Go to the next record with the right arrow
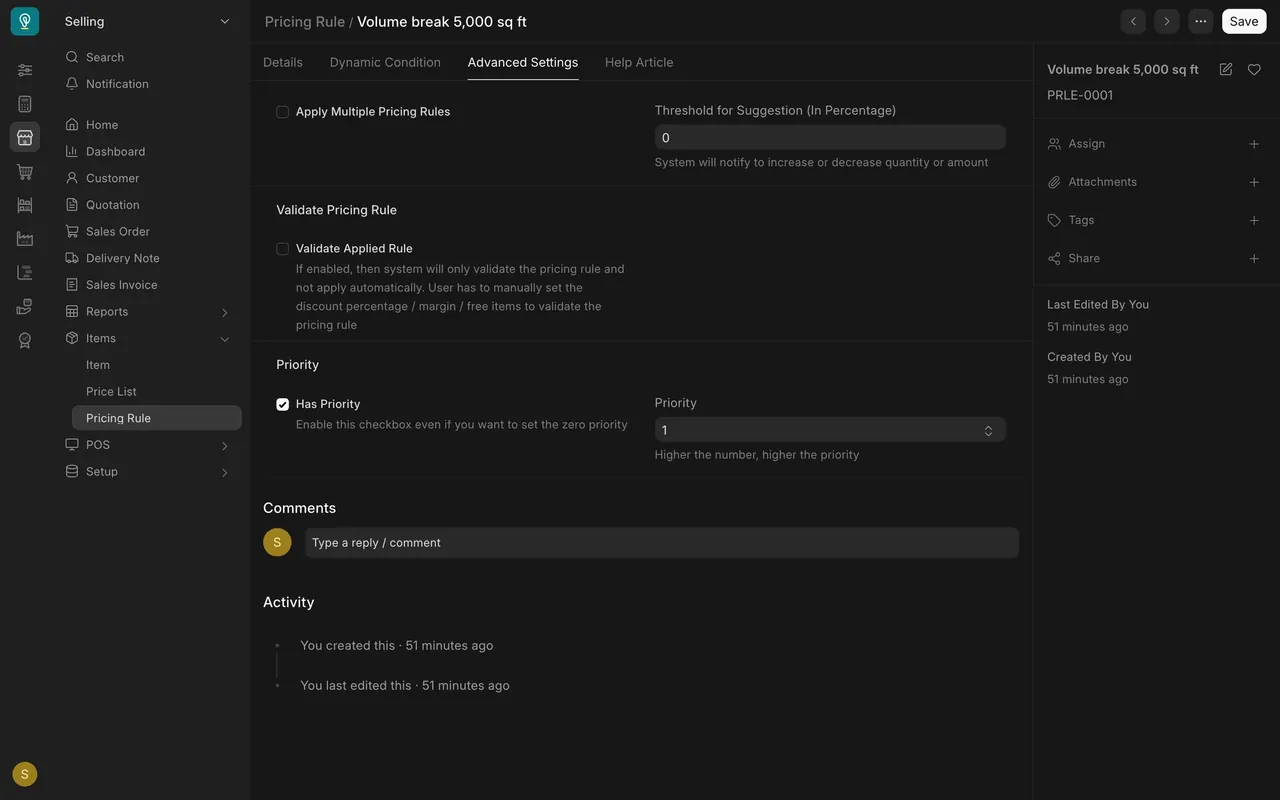 [1167, 21]
